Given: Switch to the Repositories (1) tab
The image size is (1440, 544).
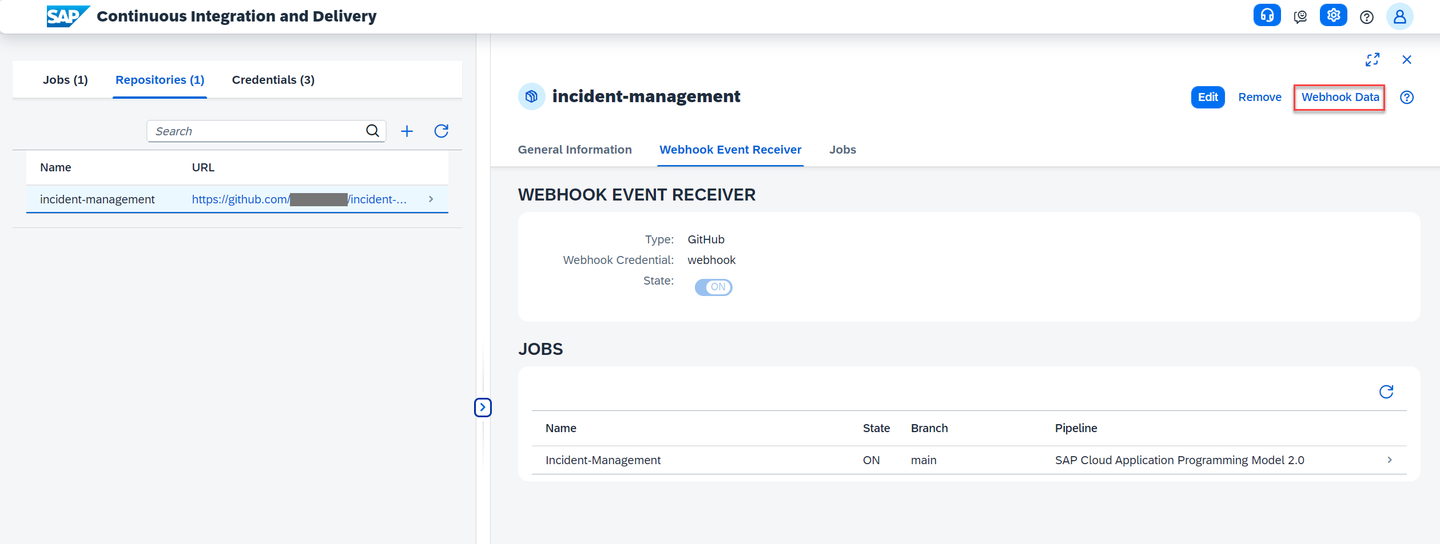Looking at the screenshot, I should 160,80.
